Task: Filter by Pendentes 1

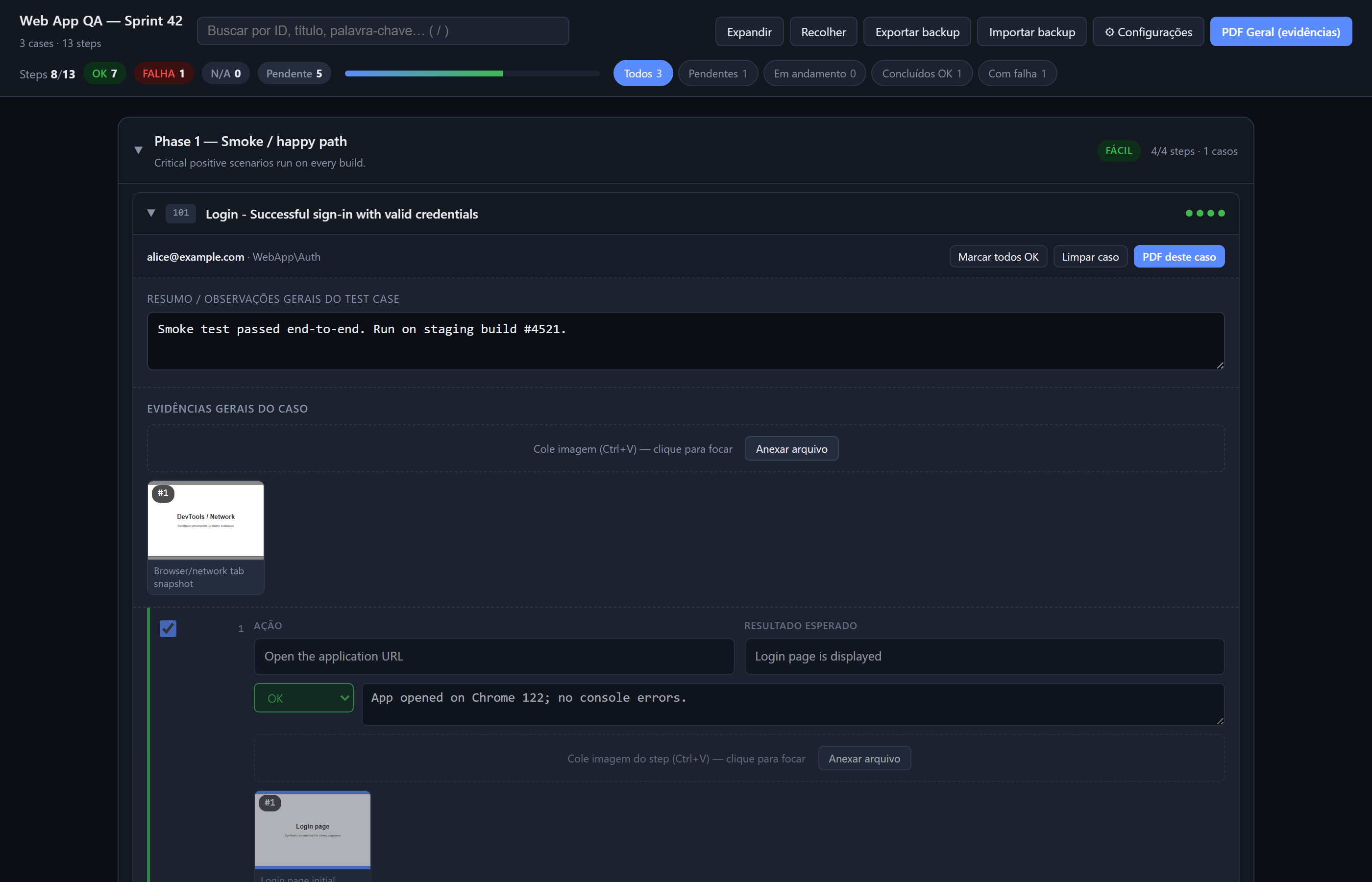Action: coord(717,73)
